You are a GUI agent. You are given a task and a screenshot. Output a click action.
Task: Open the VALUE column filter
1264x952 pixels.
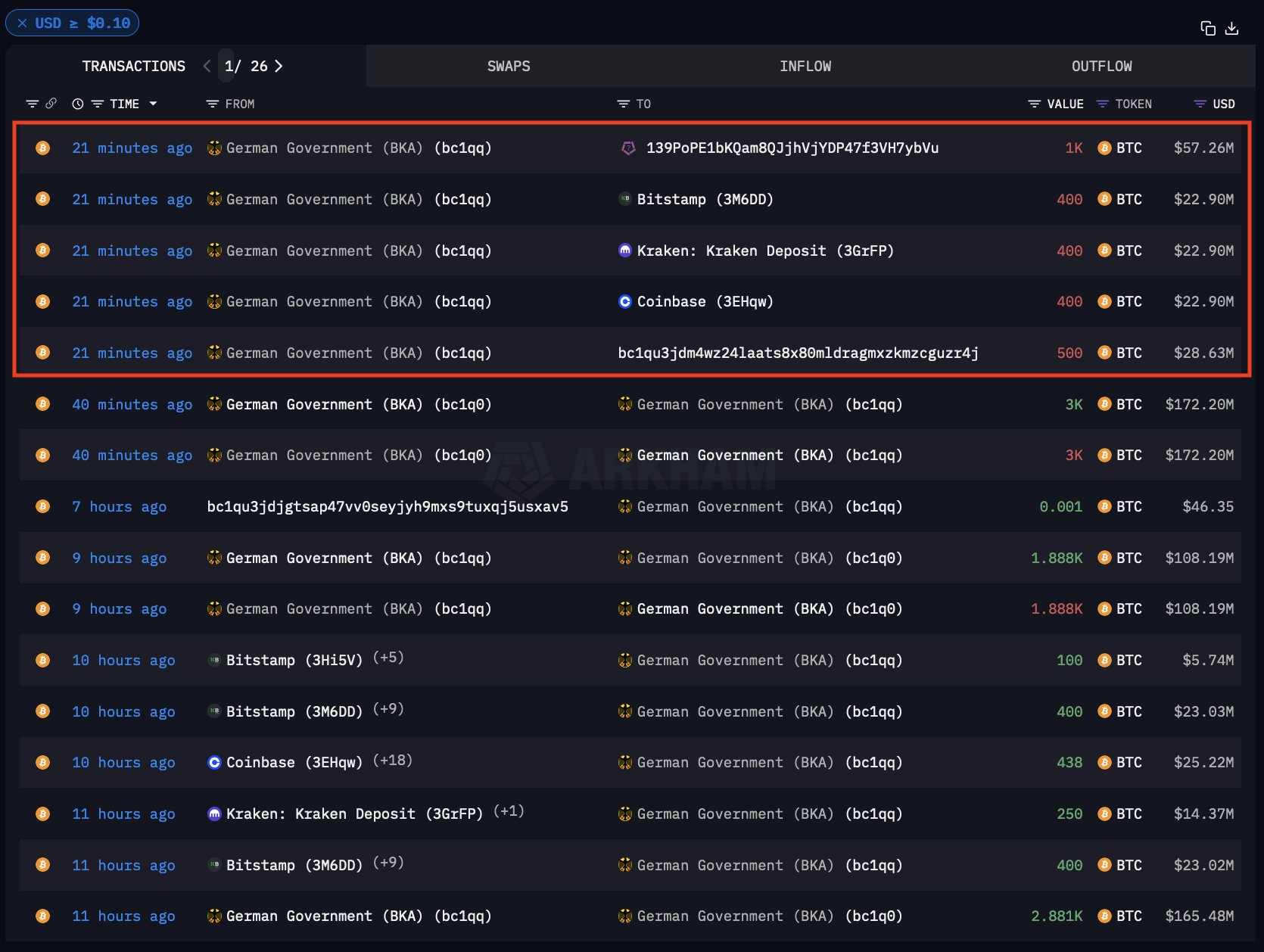[1034, 104]
